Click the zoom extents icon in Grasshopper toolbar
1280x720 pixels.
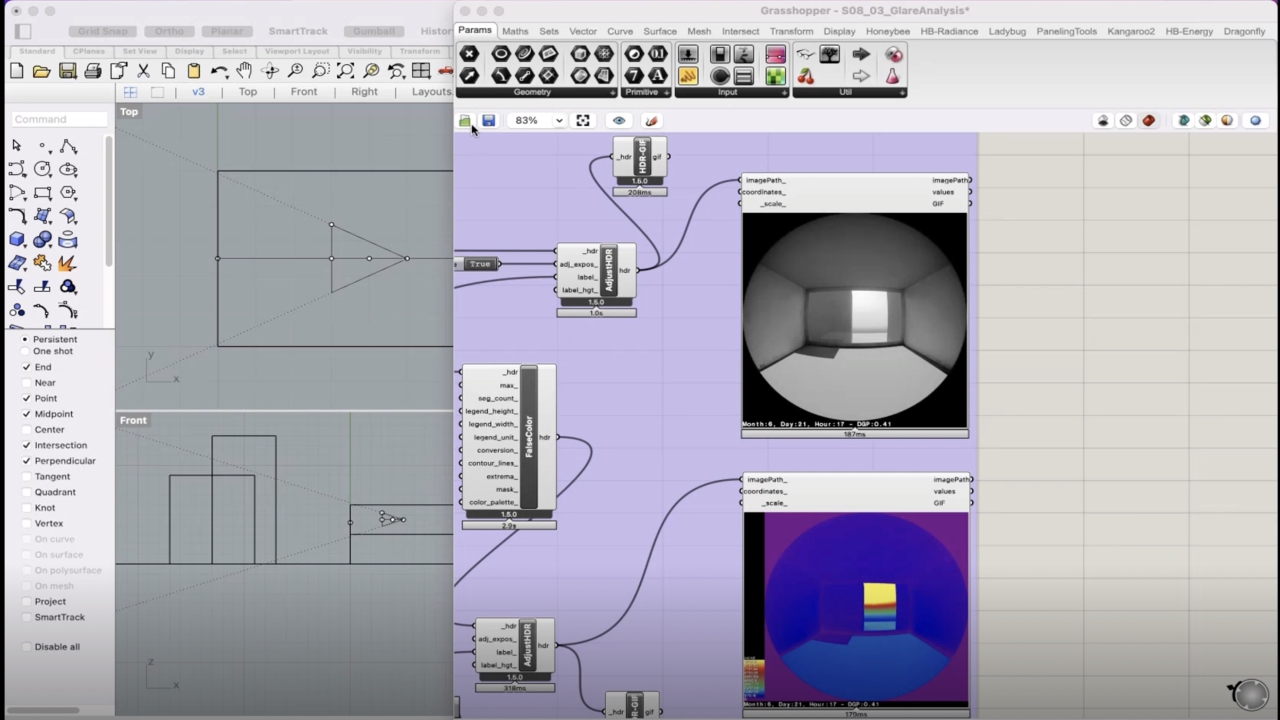(x=583, y=121)
